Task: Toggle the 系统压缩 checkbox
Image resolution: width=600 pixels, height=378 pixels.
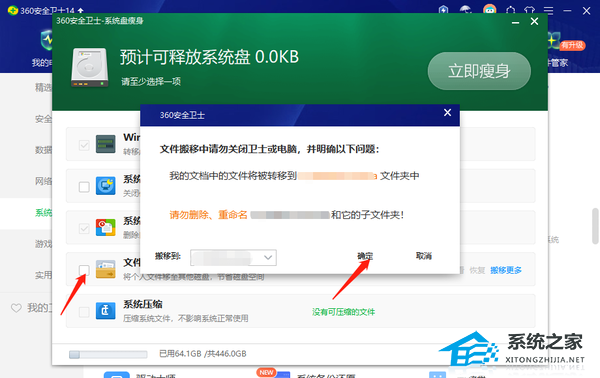Action: 84,312
